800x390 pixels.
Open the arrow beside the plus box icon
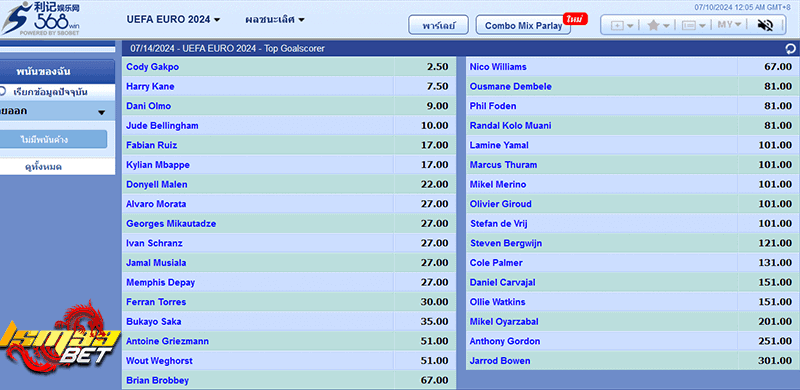630,26
